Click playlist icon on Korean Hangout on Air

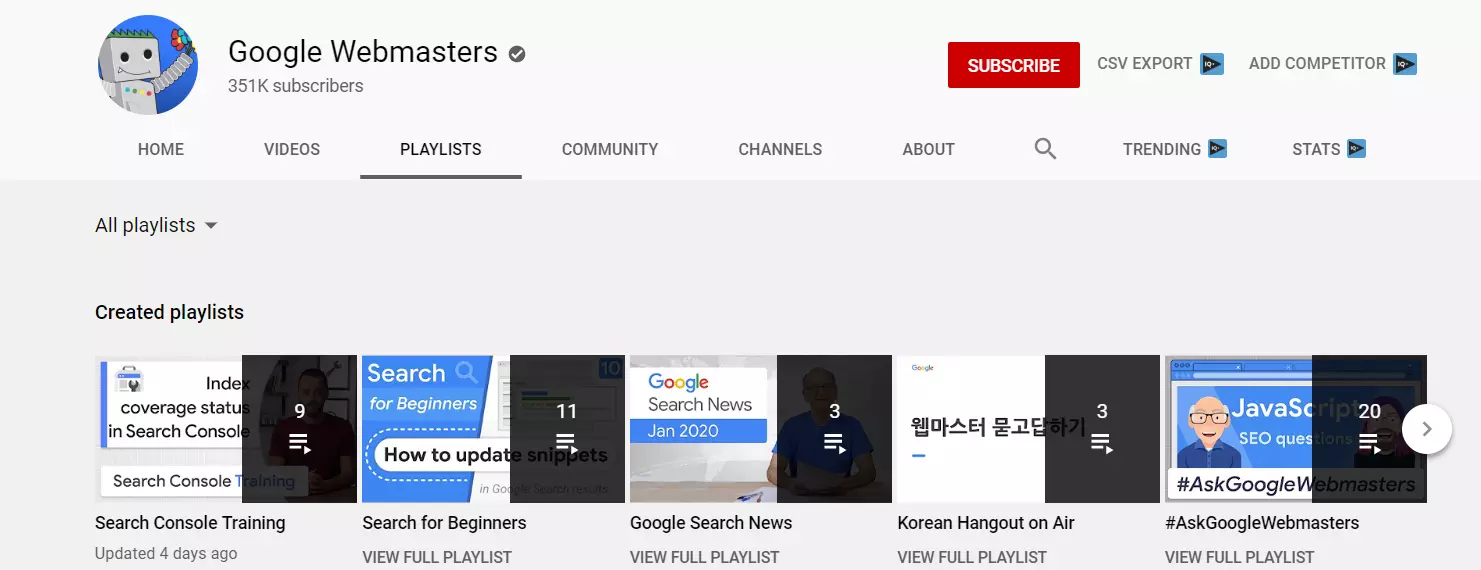[1101, 443]
